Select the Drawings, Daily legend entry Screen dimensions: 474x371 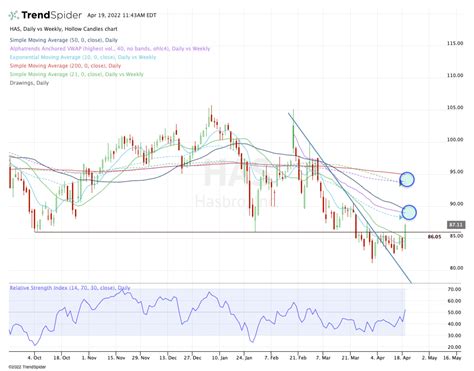click(29, 83)
